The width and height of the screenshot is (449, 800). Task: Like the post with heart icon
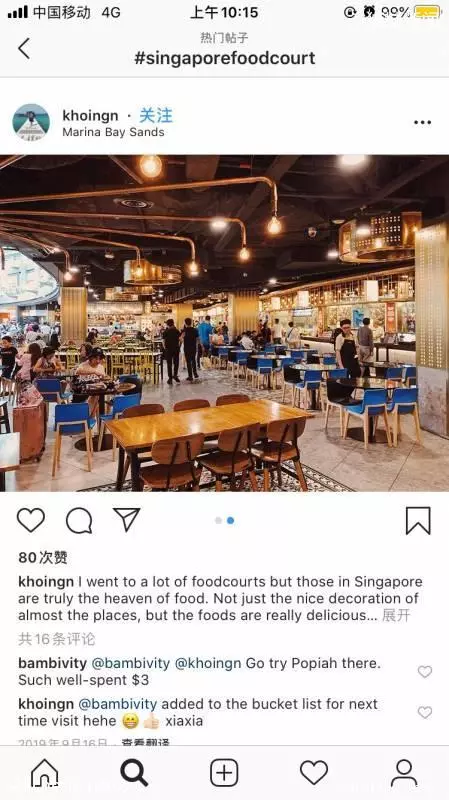point(31,520)
